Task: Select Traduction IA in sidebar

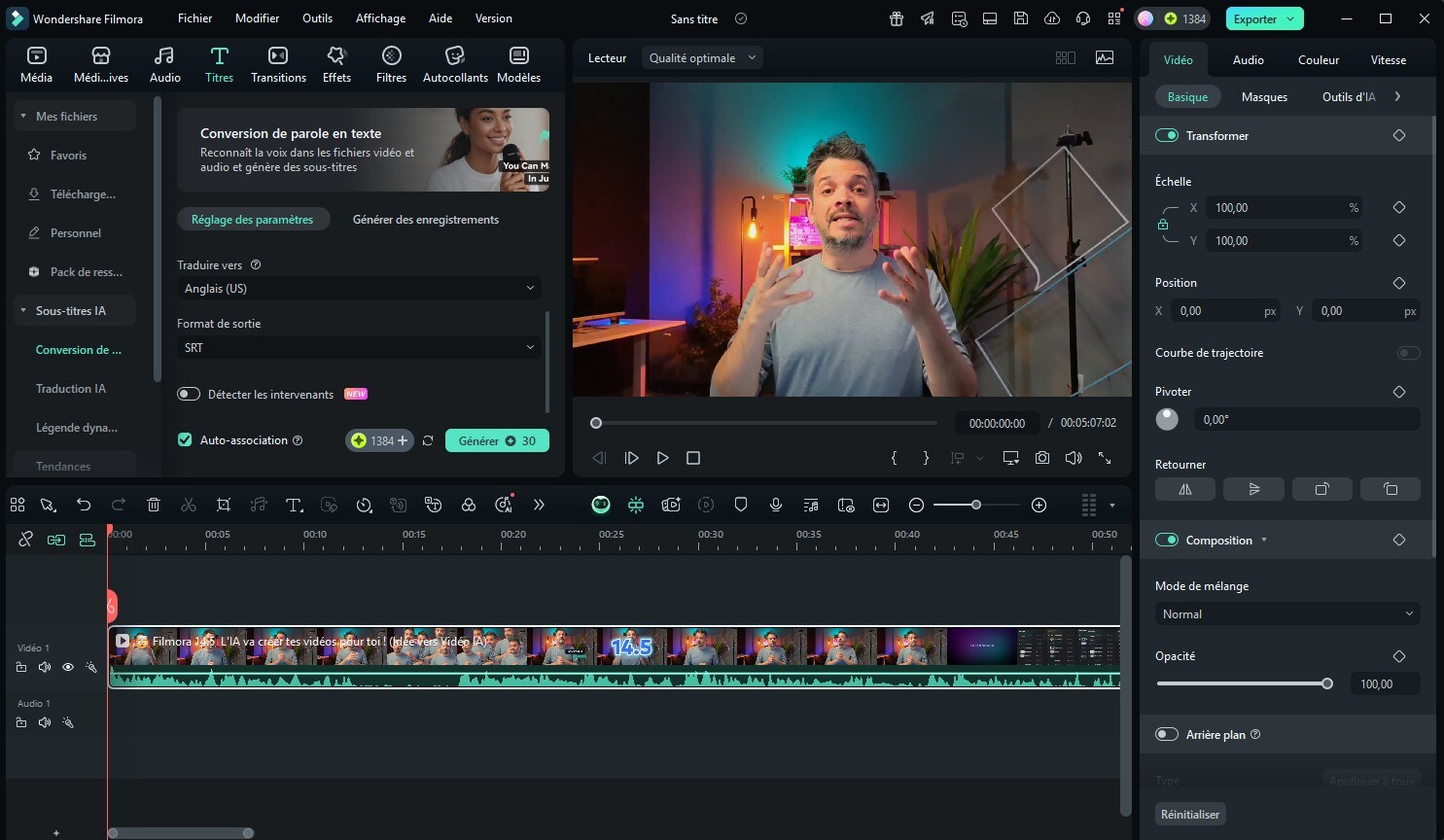Action: (71, 388)
